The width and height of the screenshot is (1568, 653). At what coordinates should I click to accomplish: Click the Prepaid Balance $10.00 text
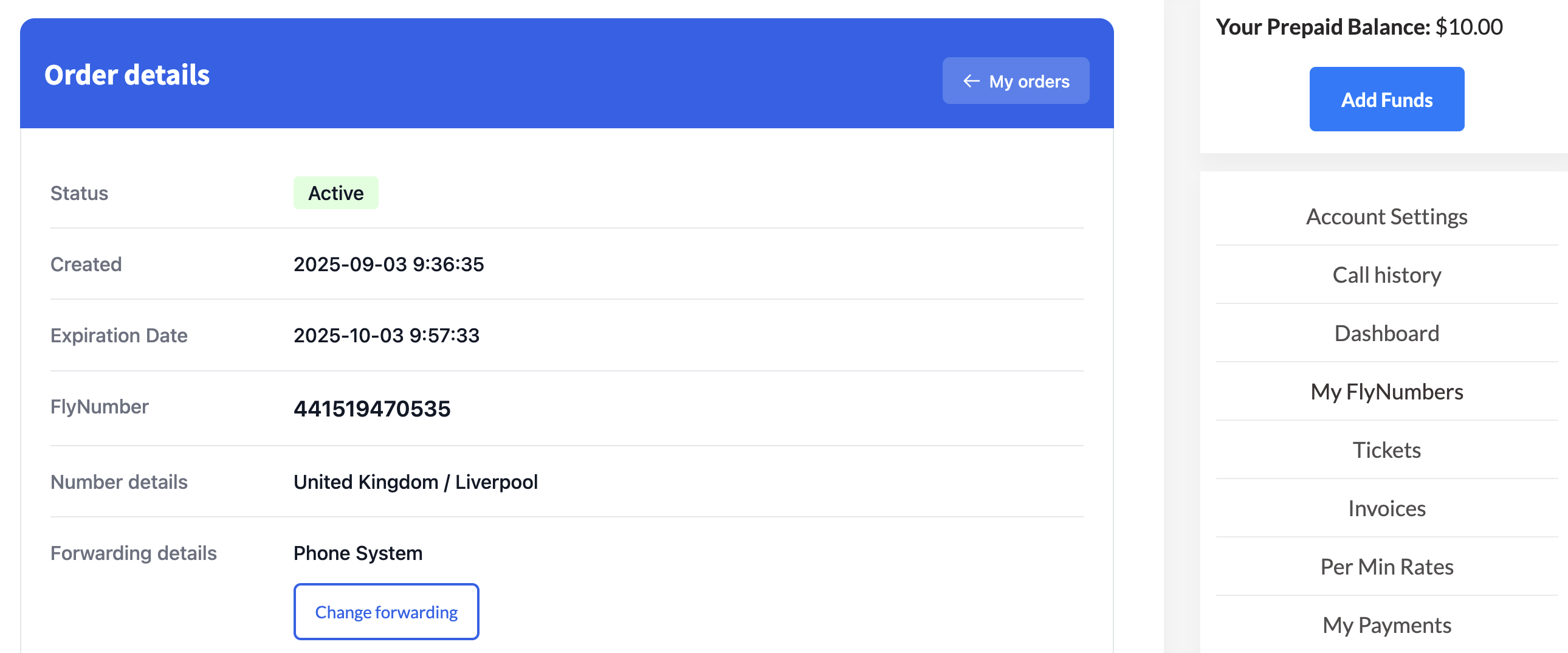pos(1358,27)
